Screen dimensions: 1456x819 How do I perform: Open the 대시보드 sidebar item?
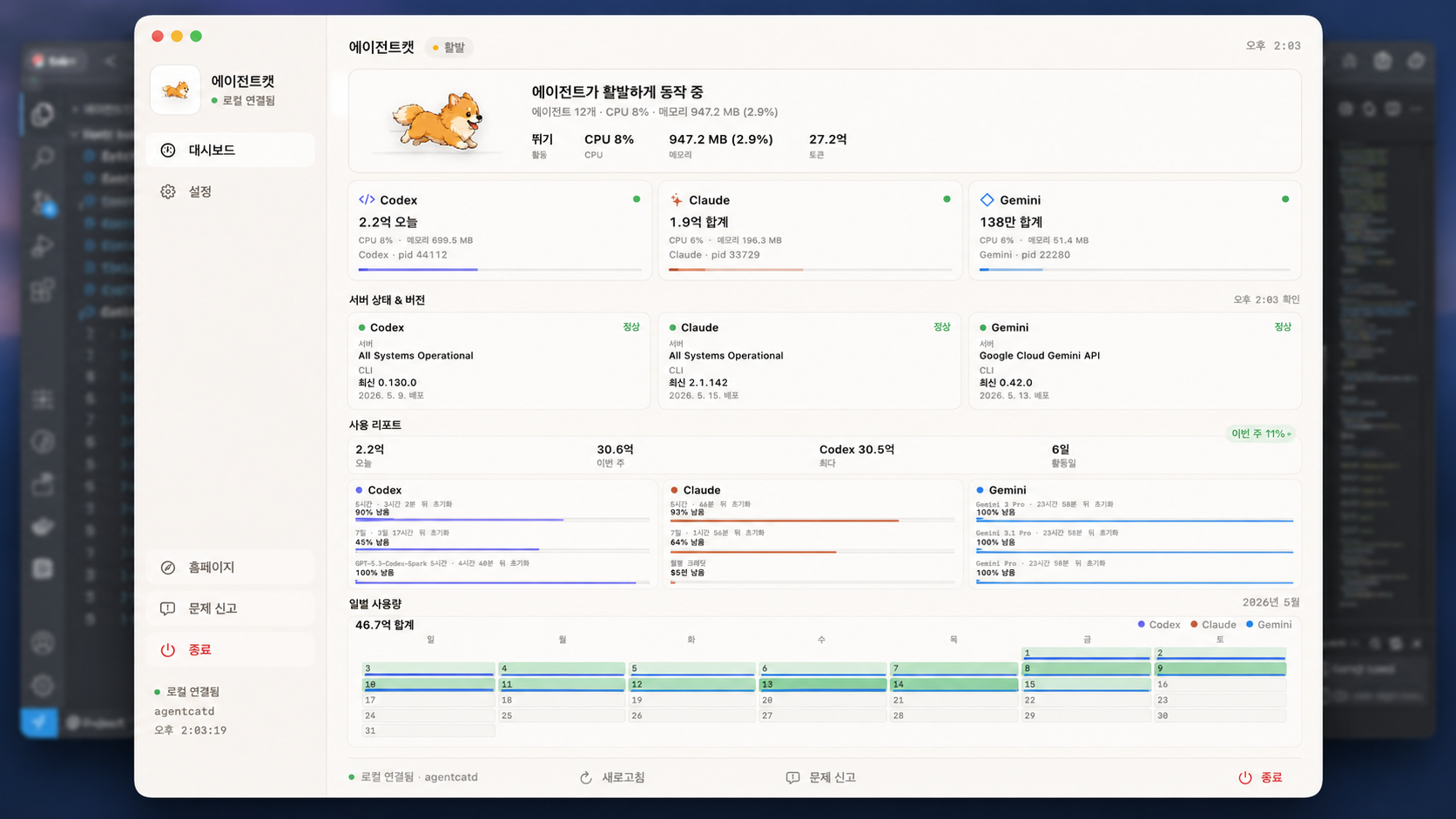[x=231, y=150]
